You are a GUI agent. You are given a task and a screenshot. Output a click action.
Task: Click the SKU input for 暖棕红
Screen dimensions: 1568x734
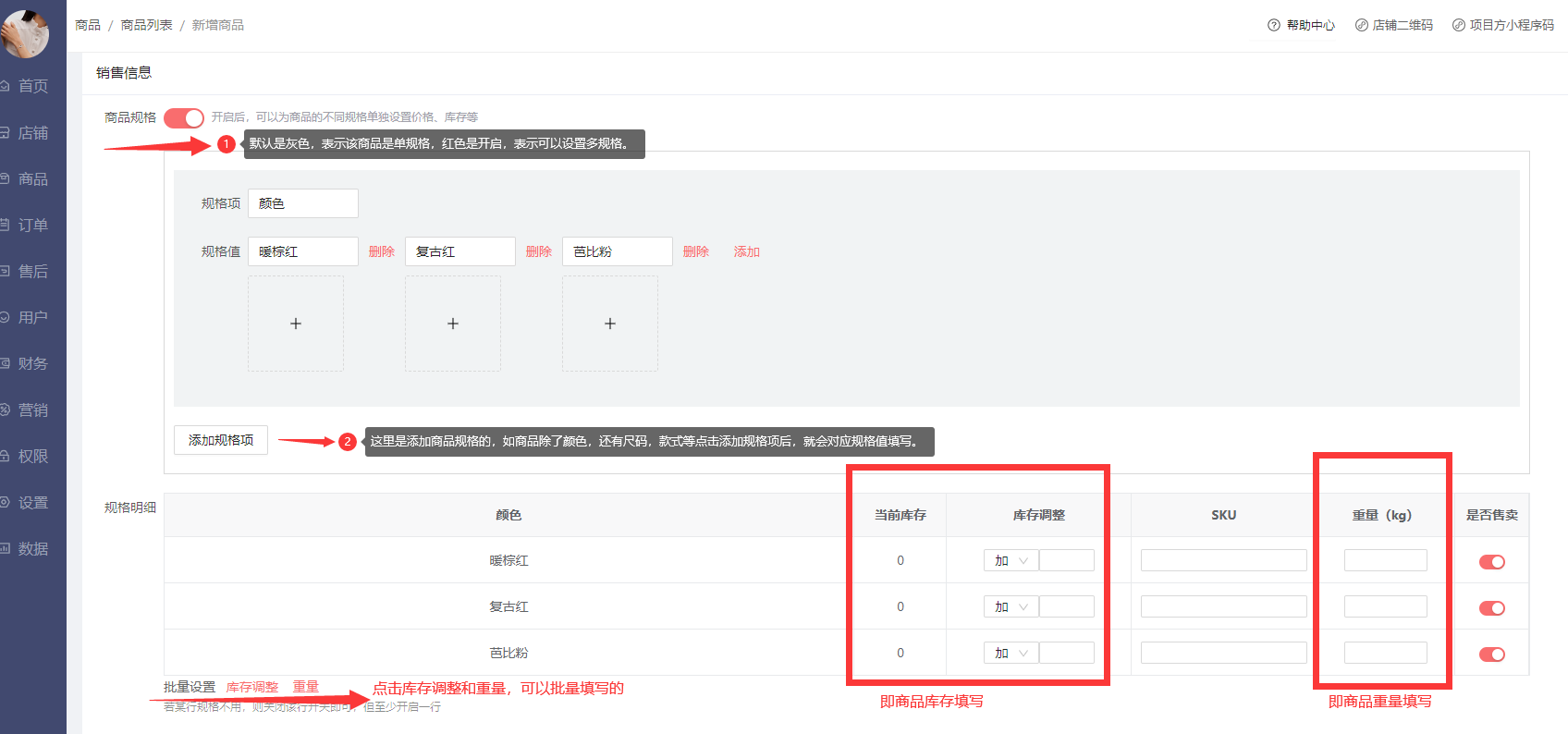(1223, 560)
